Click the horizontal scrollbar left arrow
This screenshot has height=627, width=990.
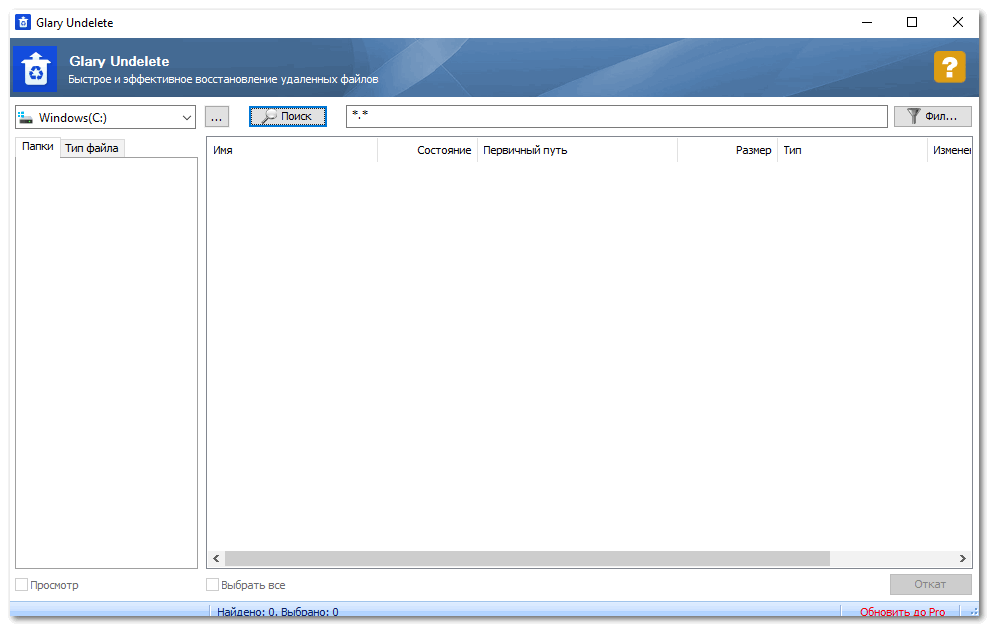click(216, 558)
